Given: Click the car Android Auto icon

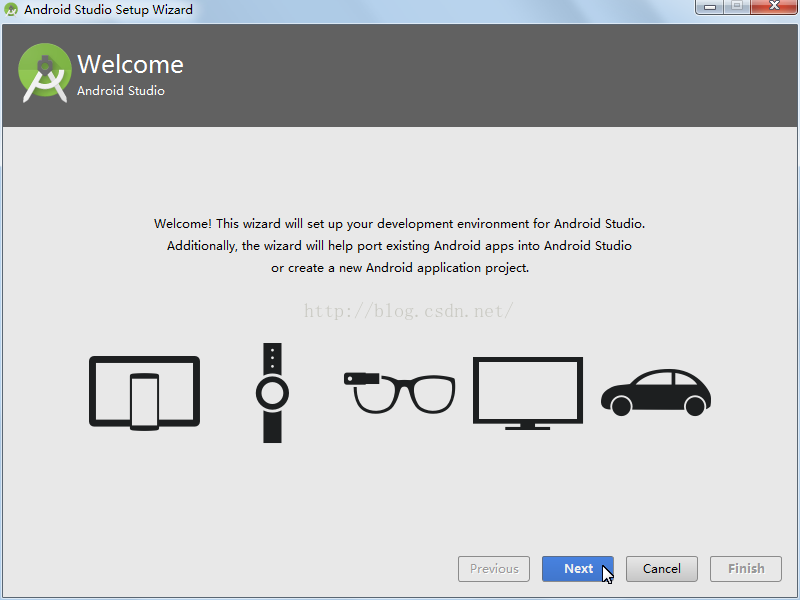Looking at the screenshot, I should 656,392.
